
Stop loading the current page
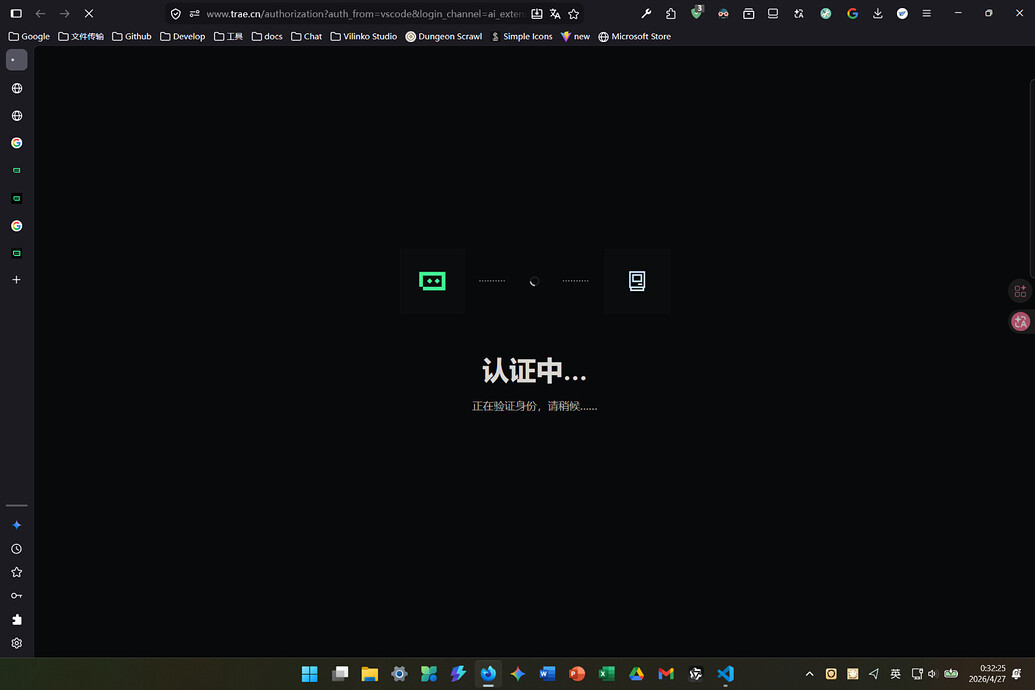(x=89, y=13)
